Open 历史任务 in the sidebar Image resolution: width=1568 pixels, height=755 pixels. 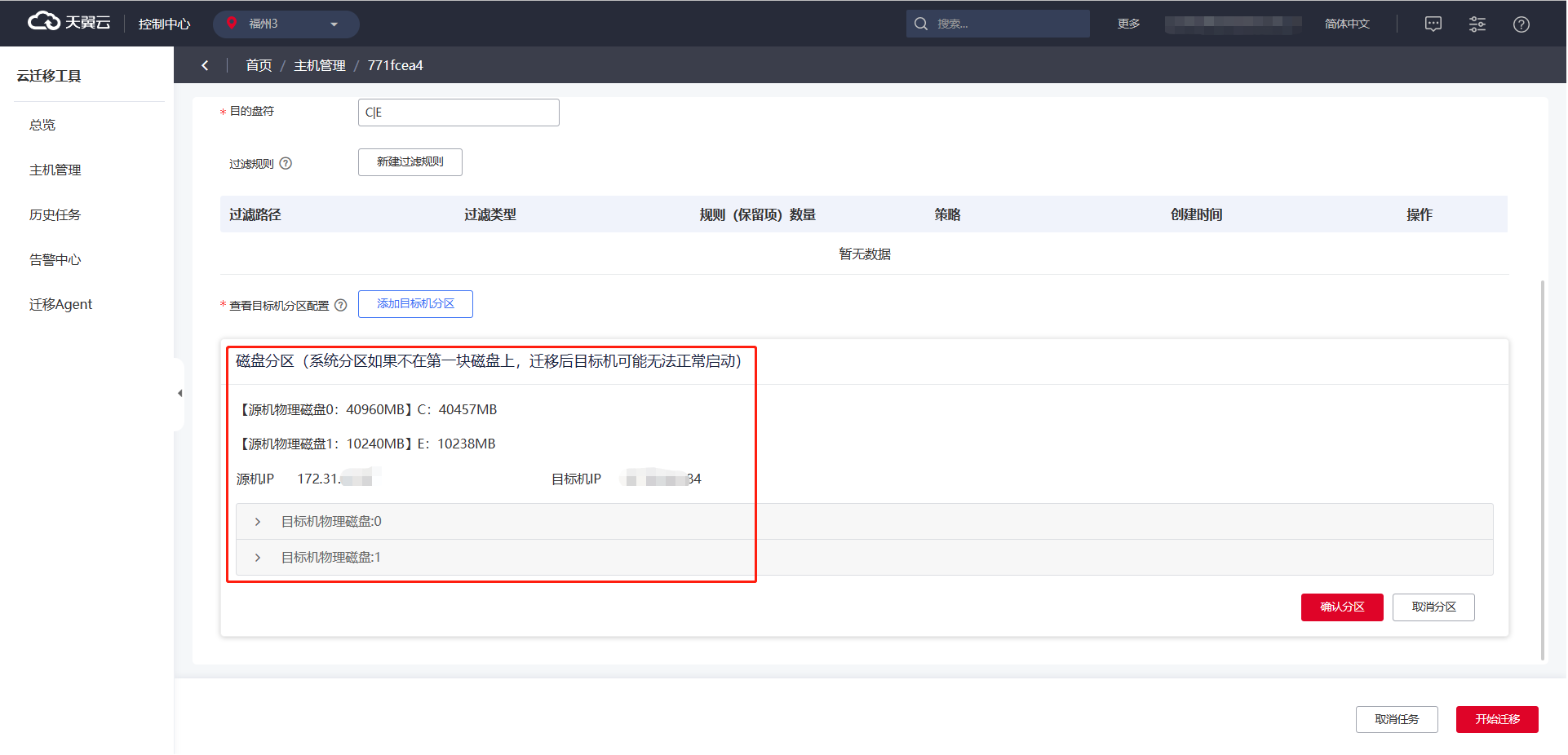tap(55, 214)
